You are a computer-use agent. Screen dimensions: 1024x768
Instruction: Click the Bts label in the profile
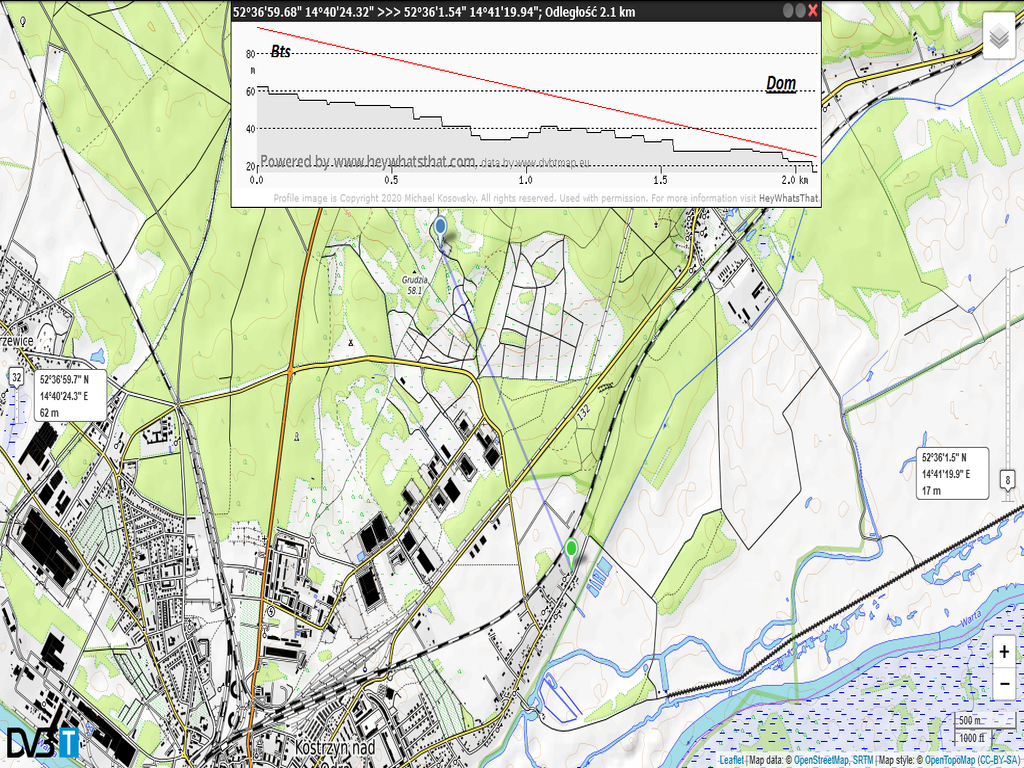click(280, 52)
